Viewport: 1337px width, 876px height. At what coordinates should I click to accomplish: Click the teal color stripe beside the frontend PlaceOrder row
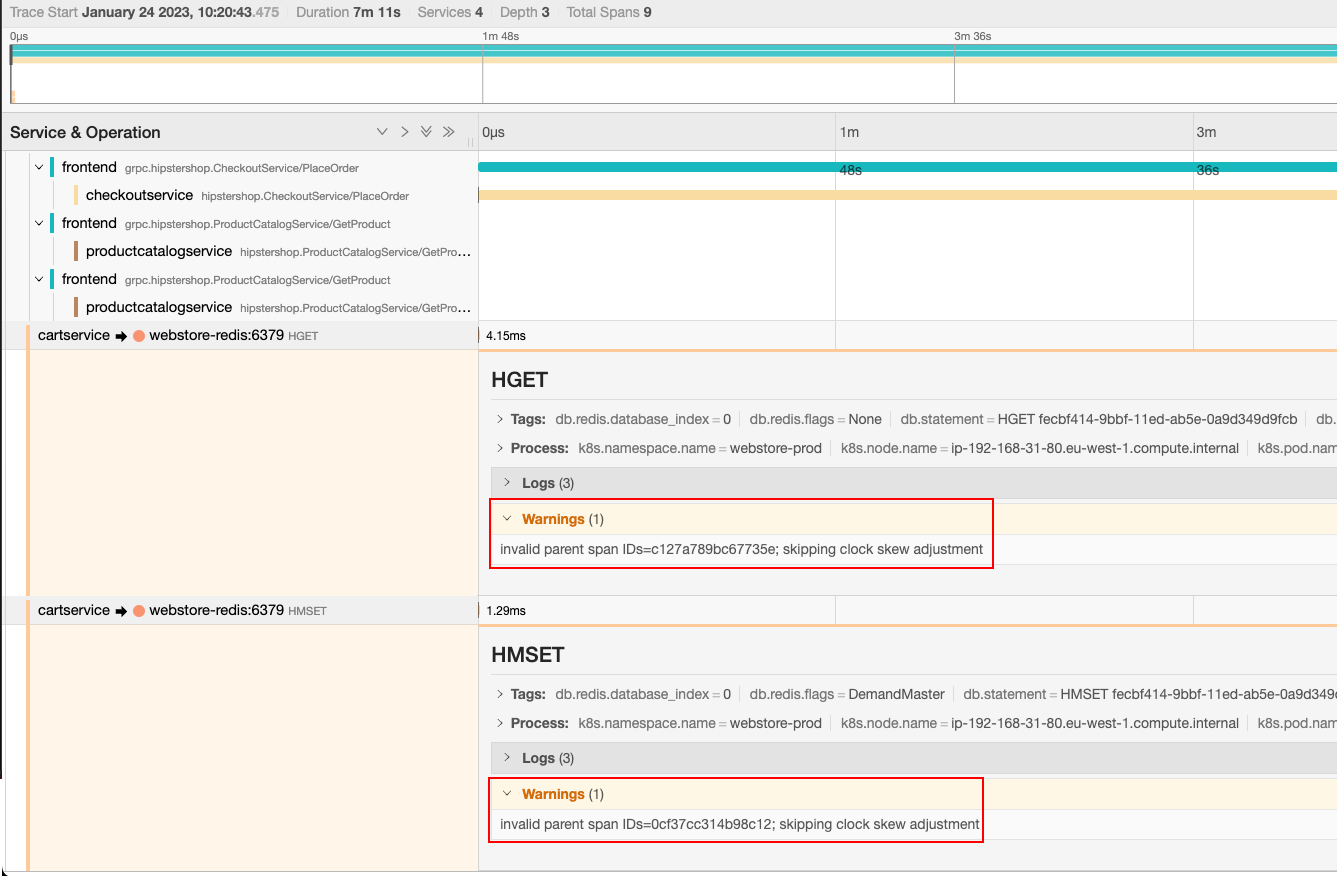(53, 167)
